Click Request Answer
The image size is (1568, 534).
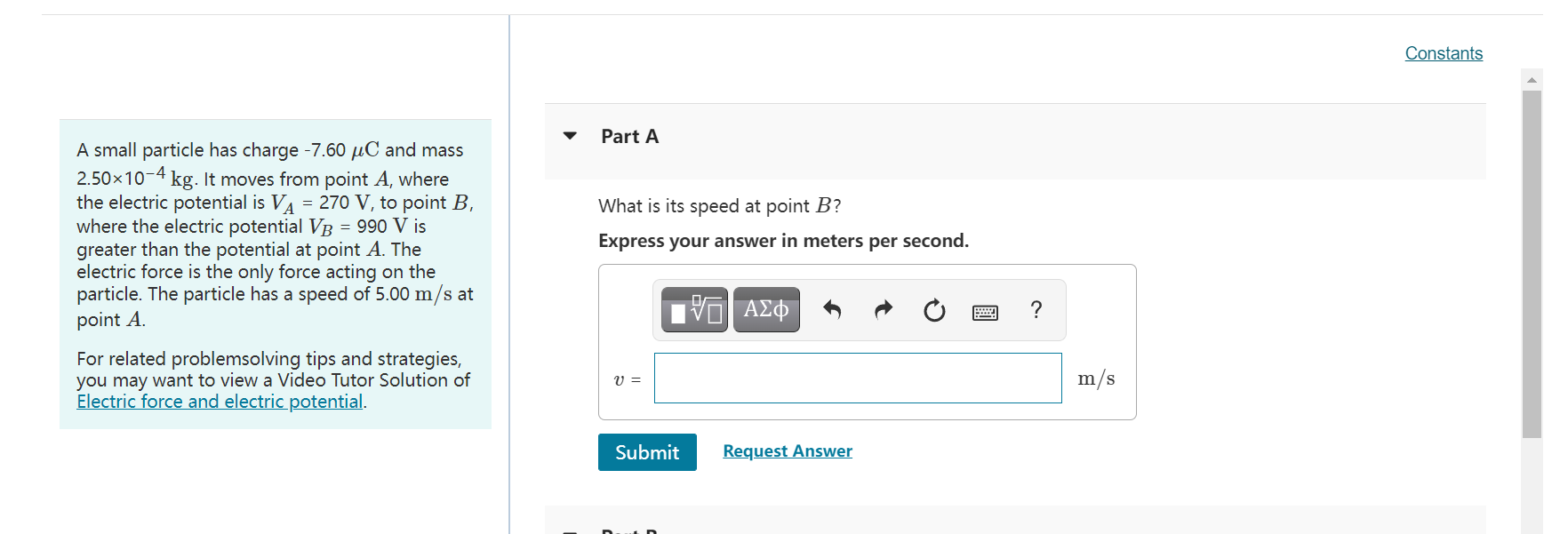(787, 450)
